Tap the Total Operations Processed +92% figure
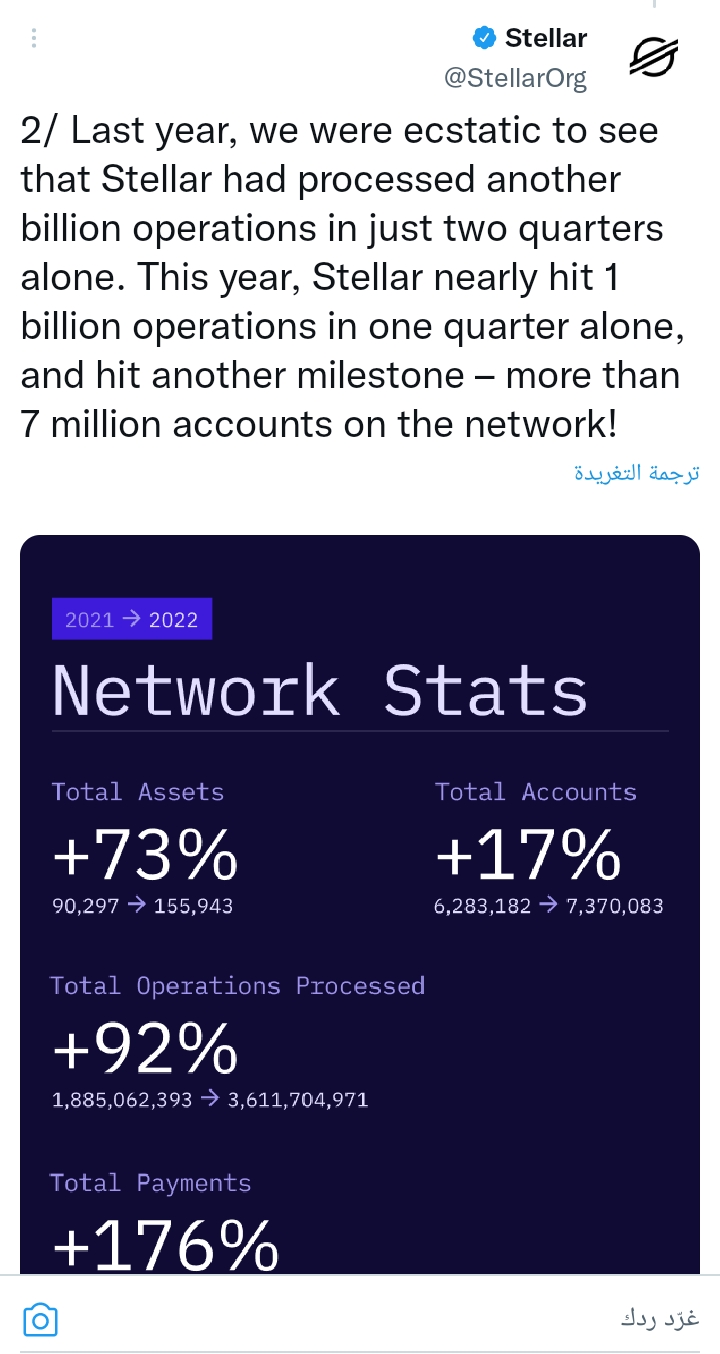This screenshot has width=720, height=1354. (145, 1049)
